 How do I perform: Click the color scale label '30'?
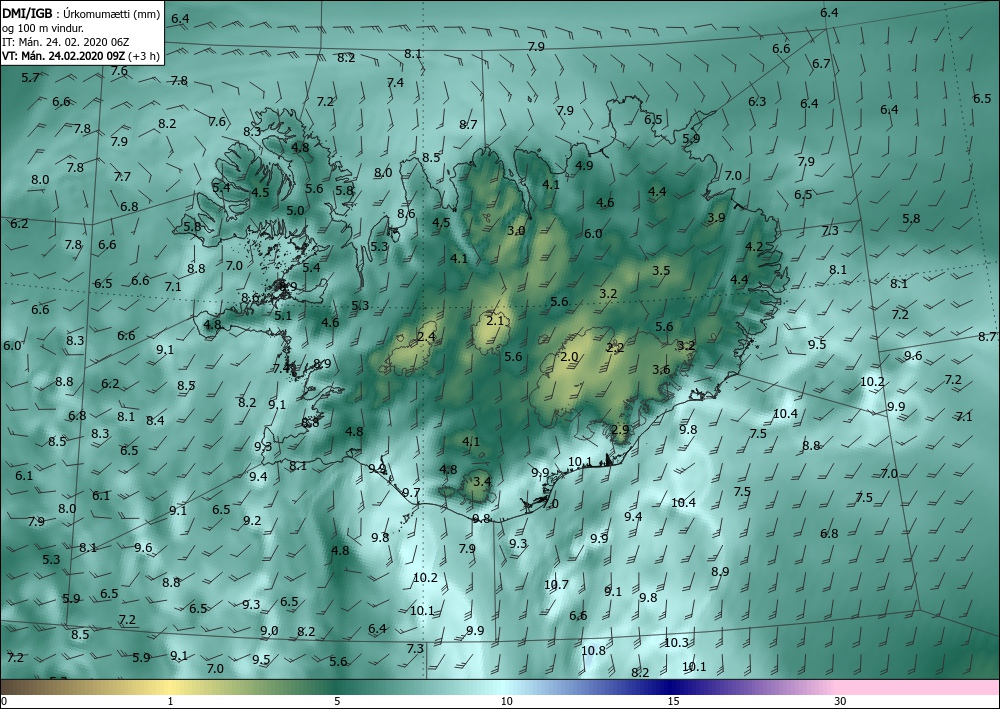click(x=840, y=701)
